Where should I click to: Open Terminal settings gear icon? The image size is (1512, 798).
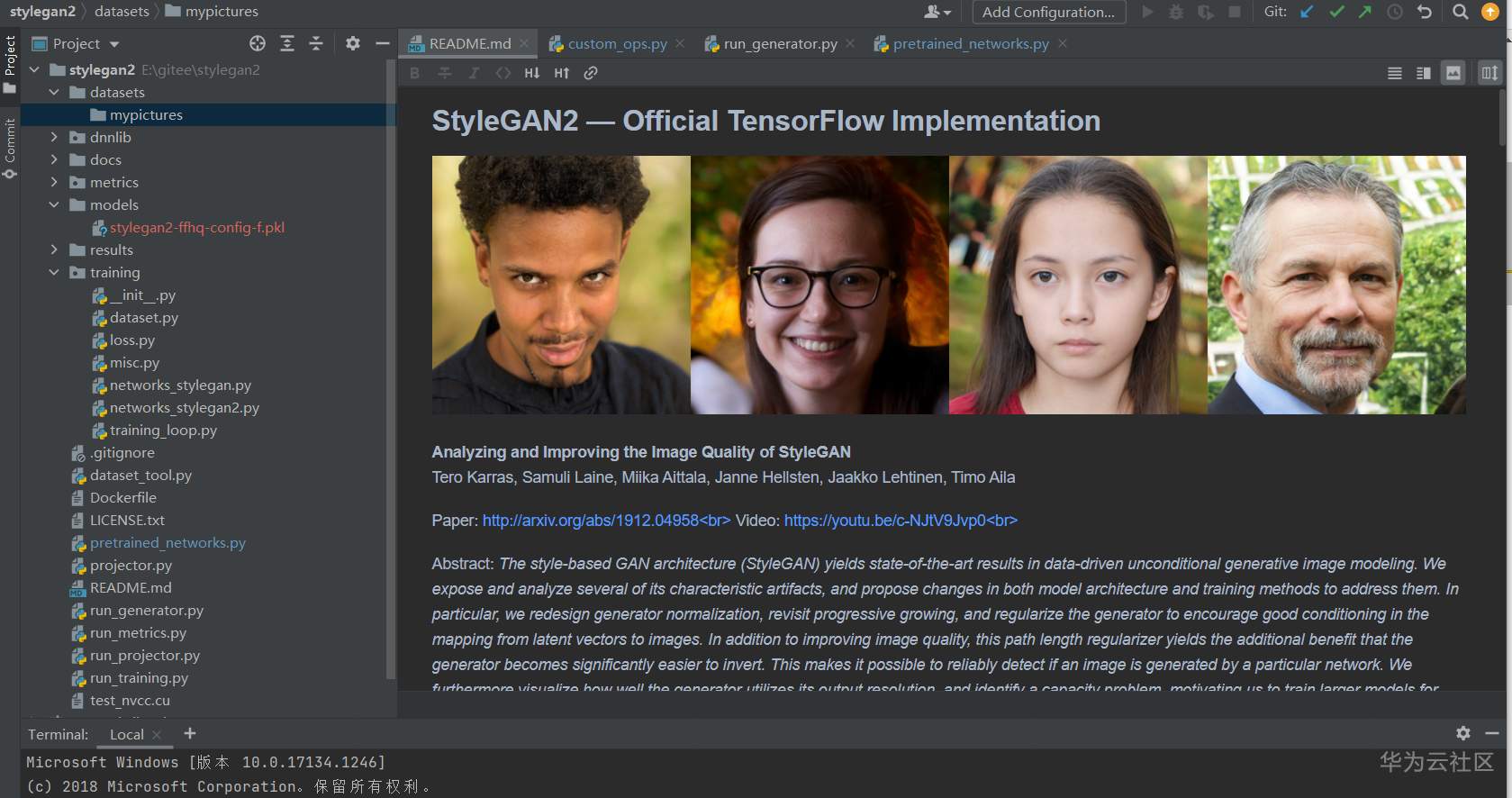coord(1463,733)
